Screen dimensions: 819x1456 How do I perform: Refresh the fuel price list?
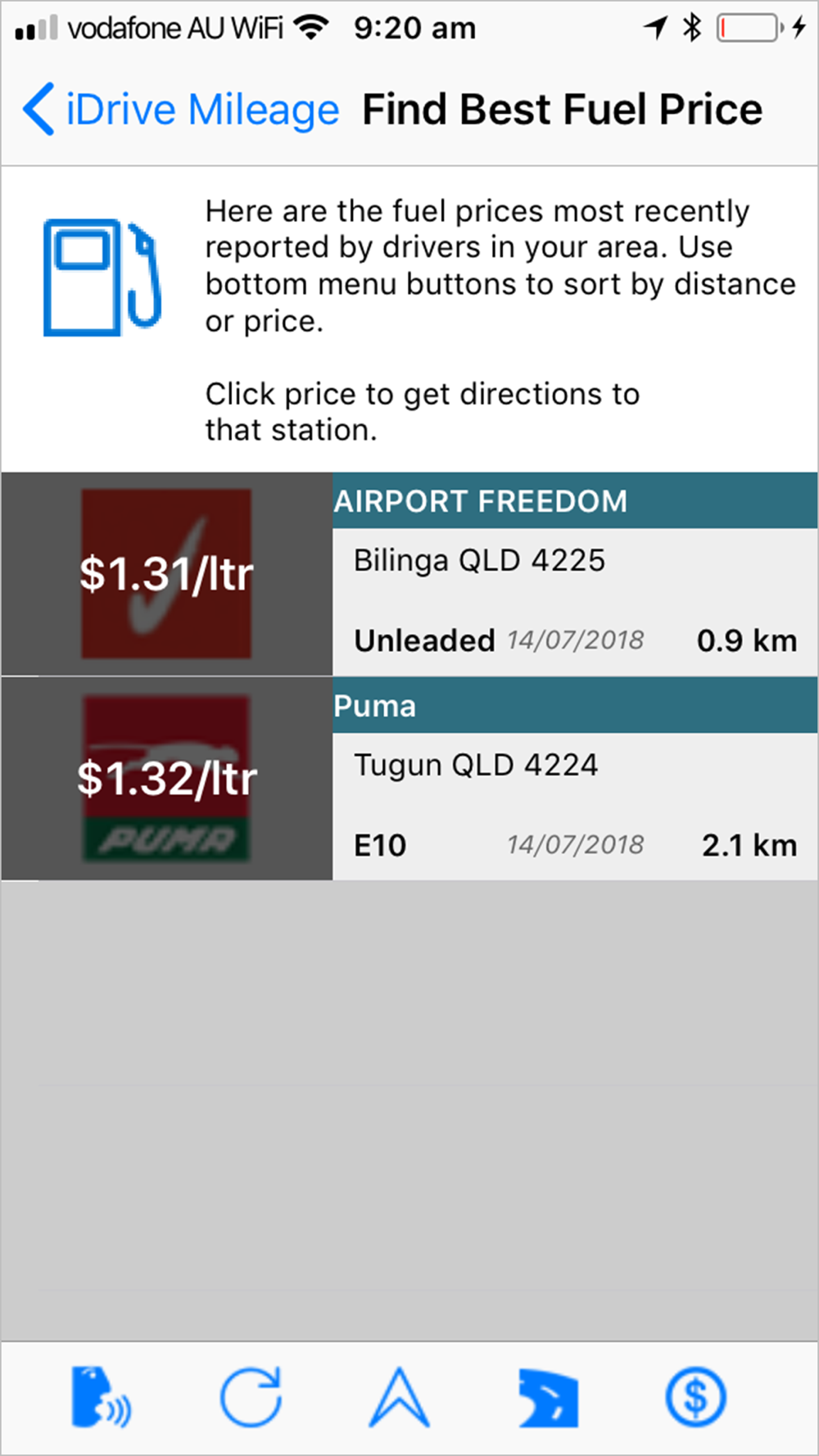tap(251, 1397)
